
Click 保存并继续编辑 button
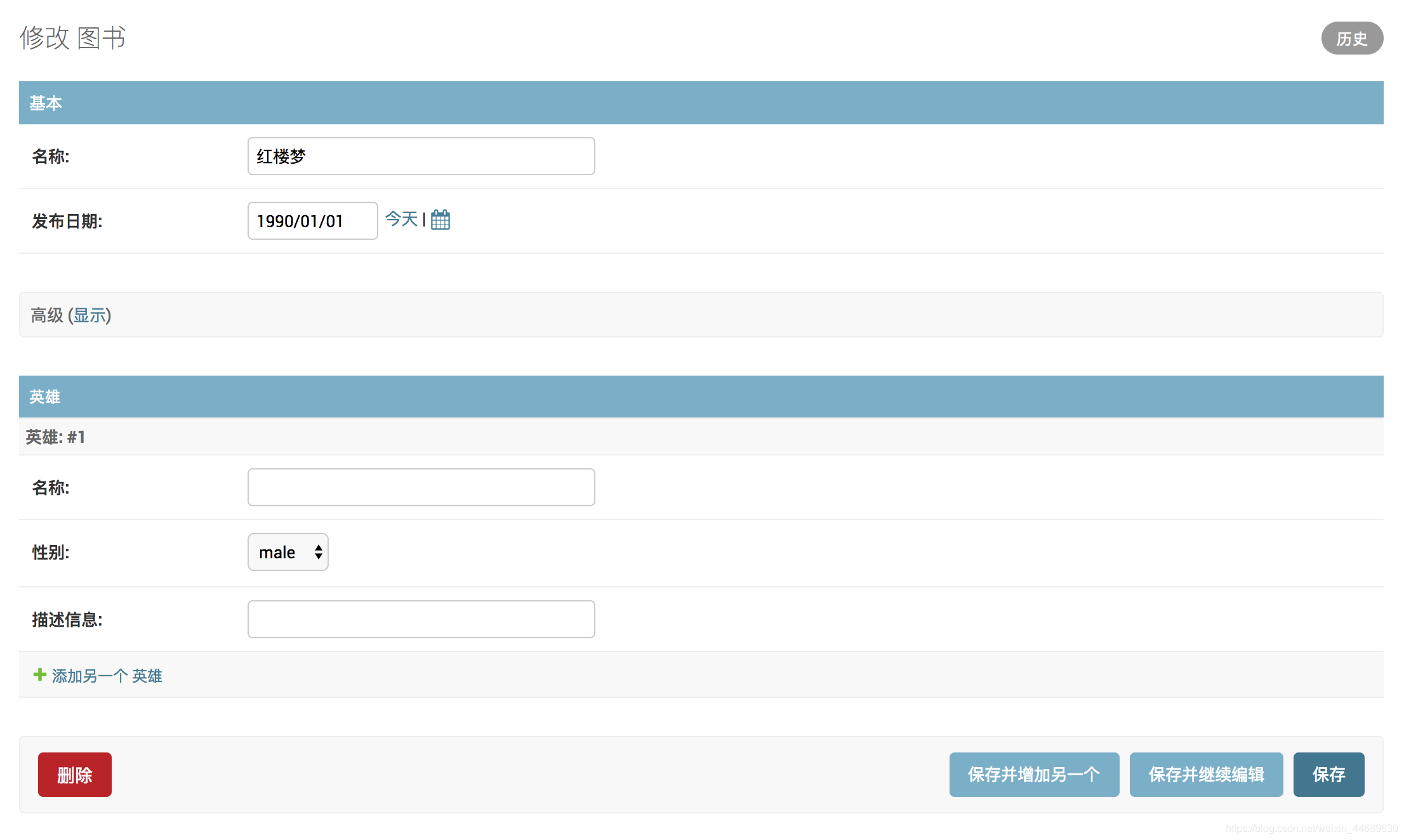coord(1205,774)
